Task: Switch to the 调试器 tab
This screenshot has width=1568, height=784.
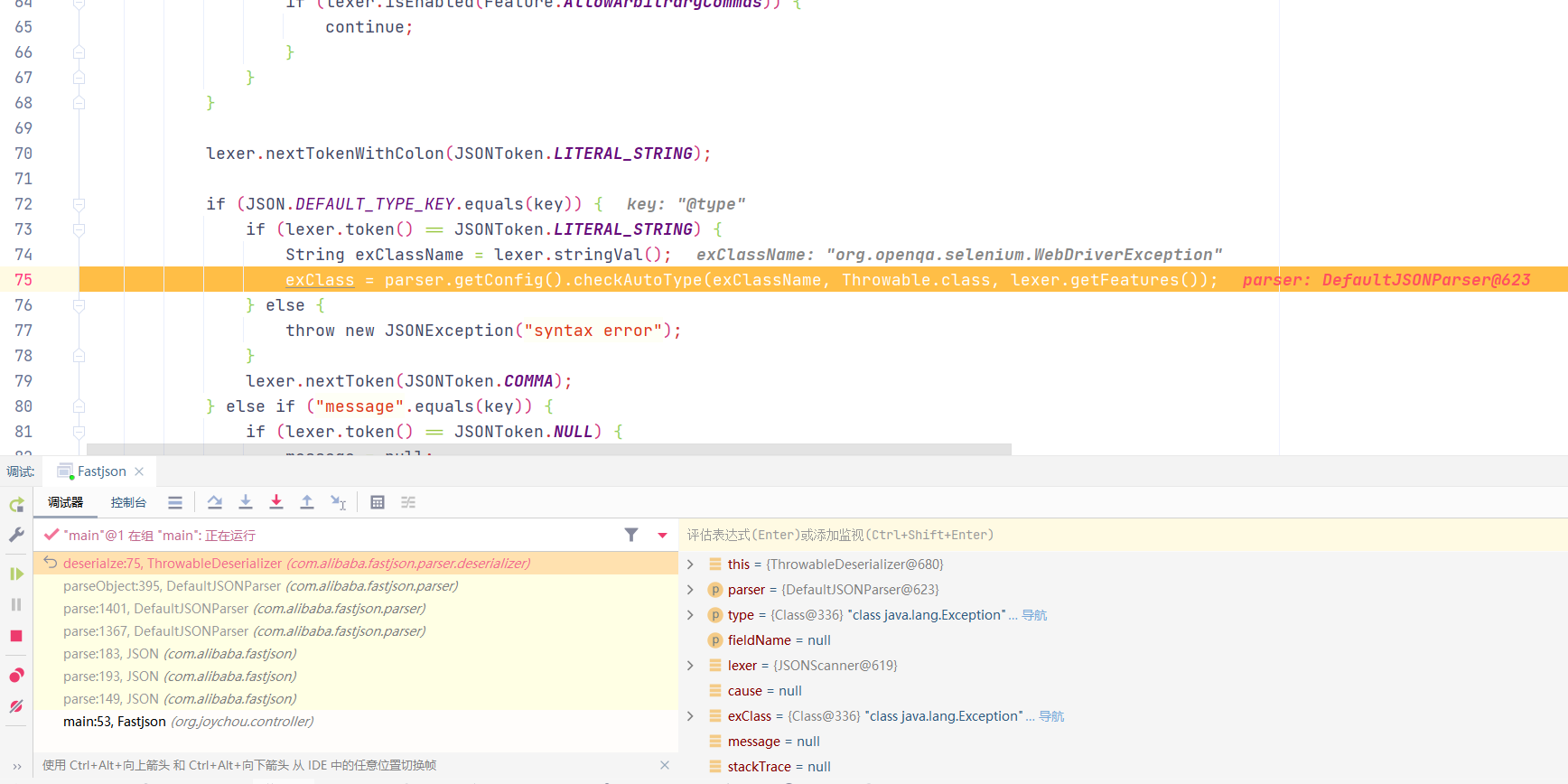Action: (x=65, y=502)
